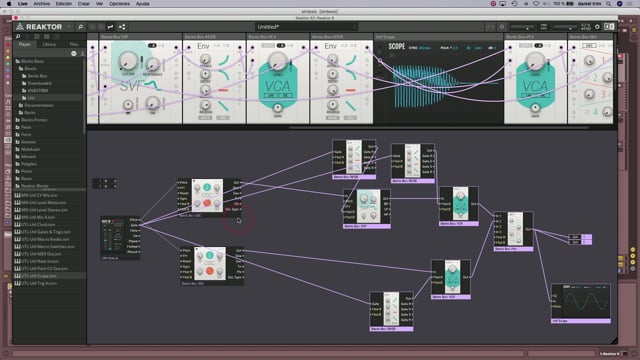Open the Reaktor settings gear icon
640x360 pixels.
pyautogui.click(x=597, y=27)
